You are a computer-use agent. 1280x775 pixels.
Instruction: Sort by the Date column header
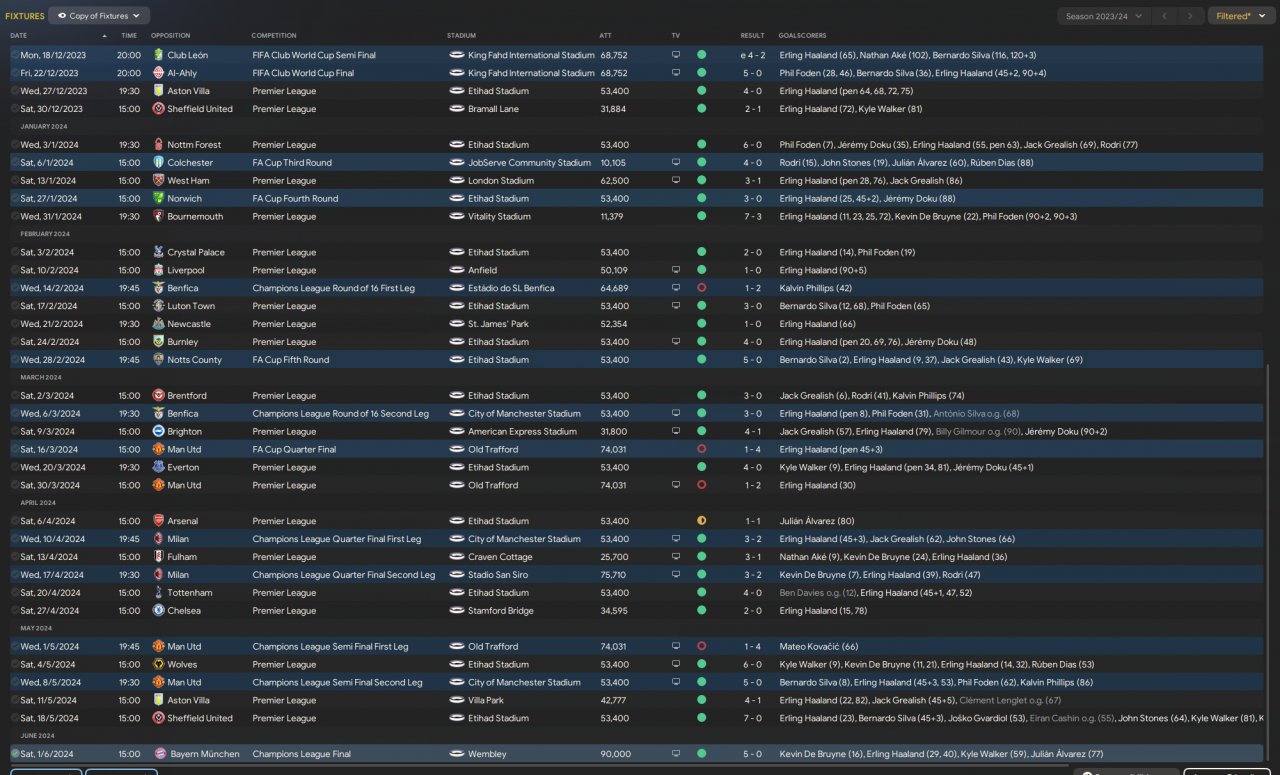click(18, 36)
